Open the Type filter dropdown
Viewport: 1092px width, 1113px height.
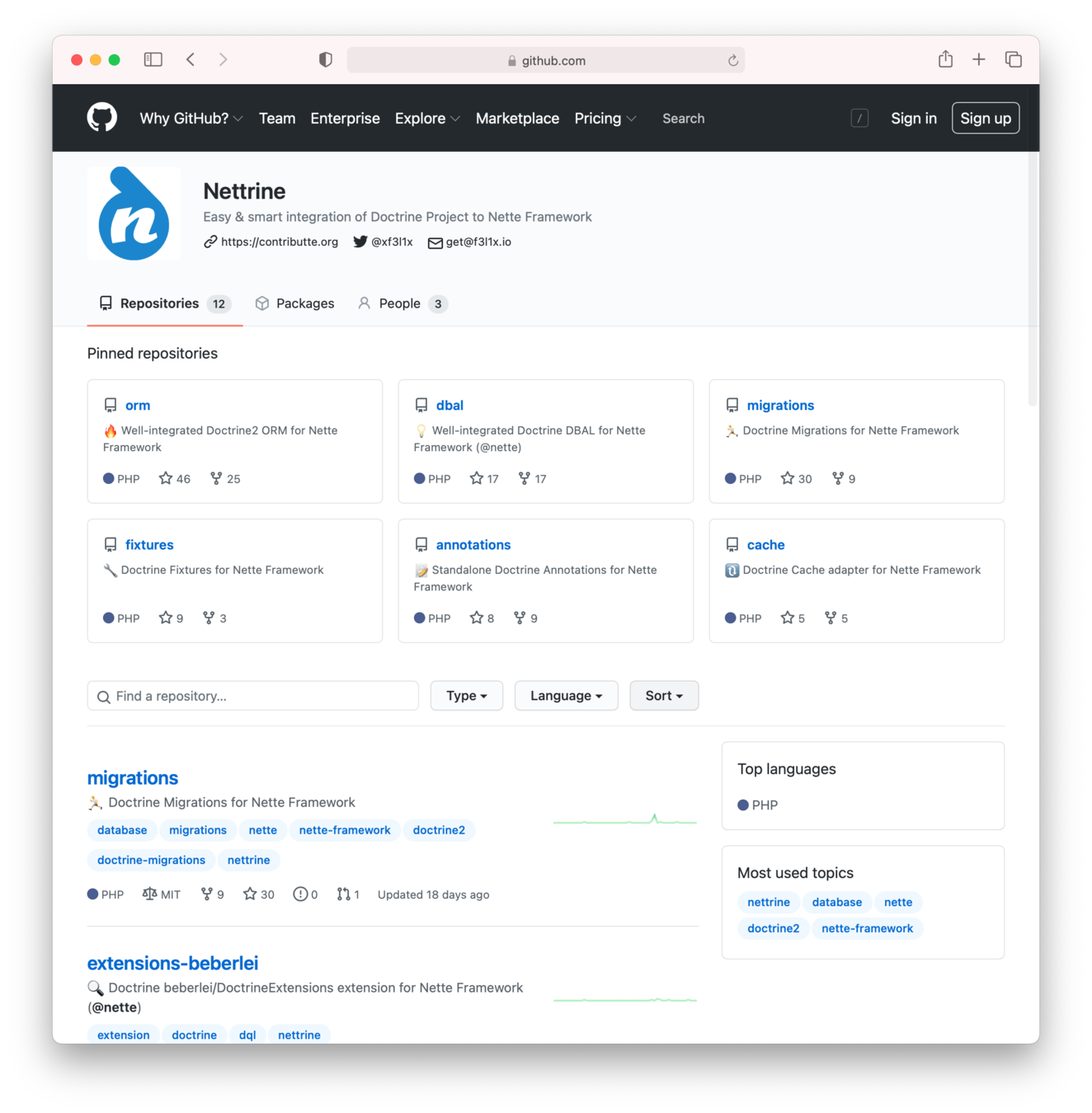[467, 696]
